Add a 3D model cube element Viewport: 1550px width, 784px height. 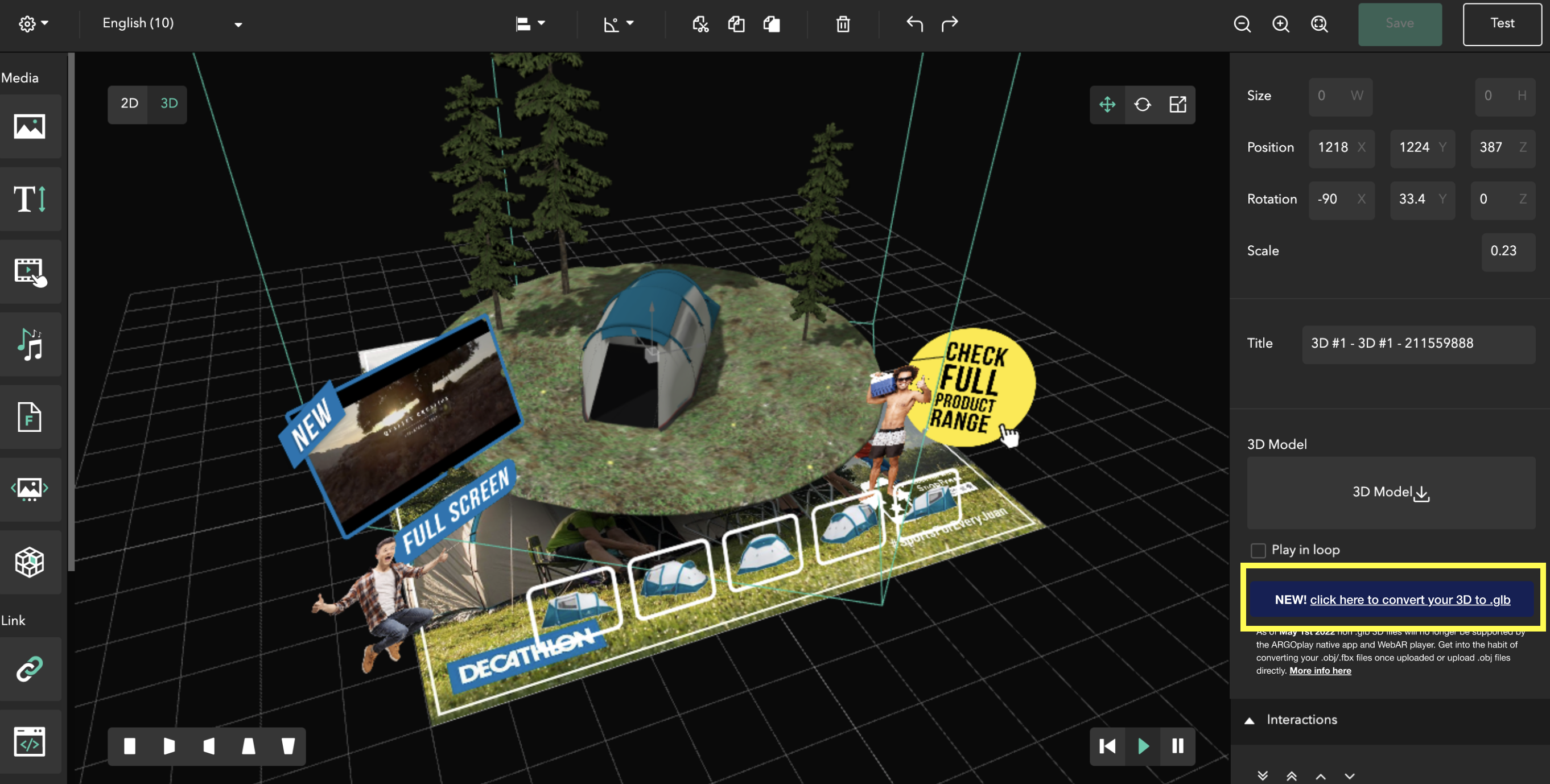(x=30, y=562)
